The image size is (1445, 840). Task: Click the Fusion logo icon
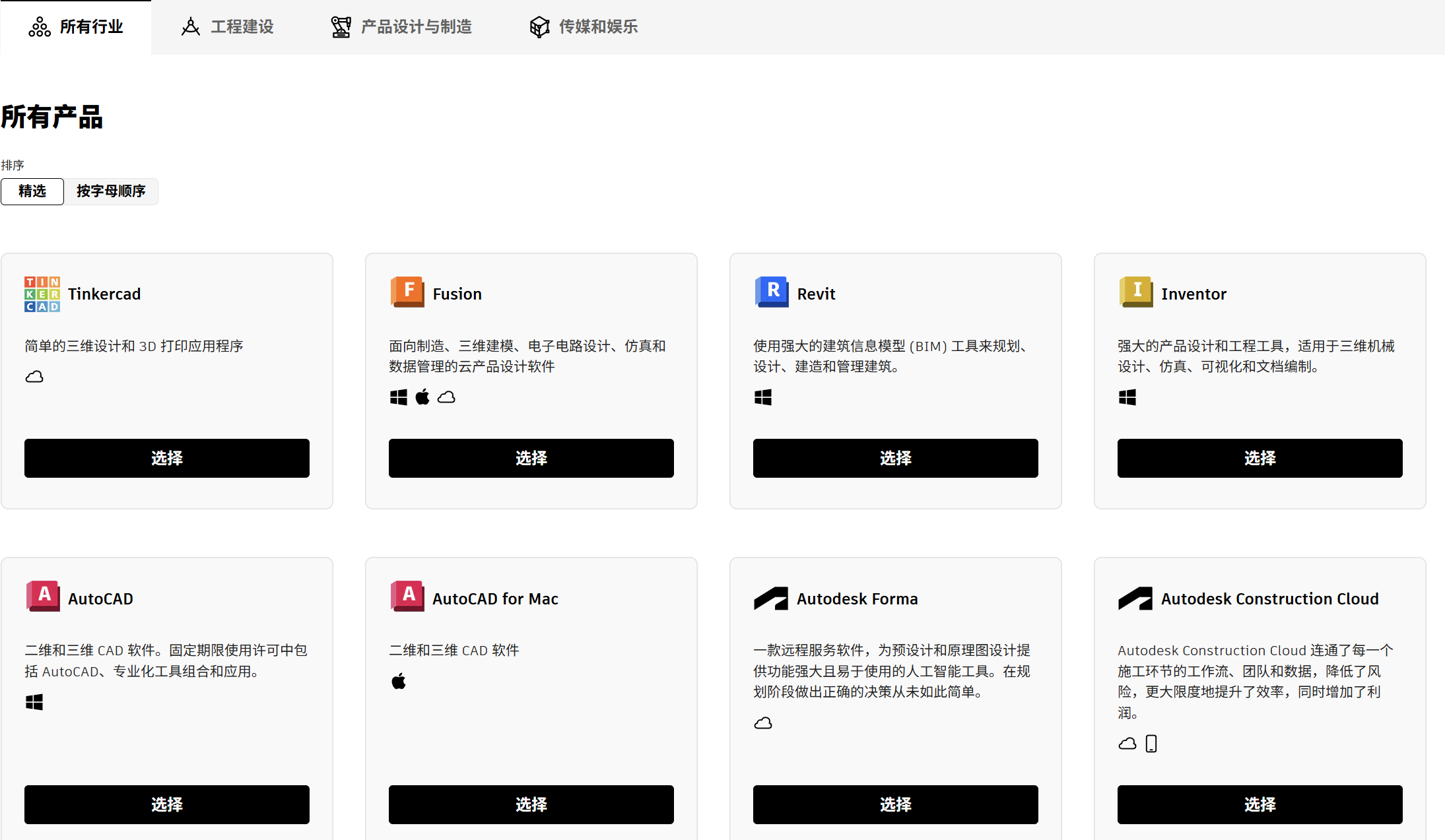(407, 292)
